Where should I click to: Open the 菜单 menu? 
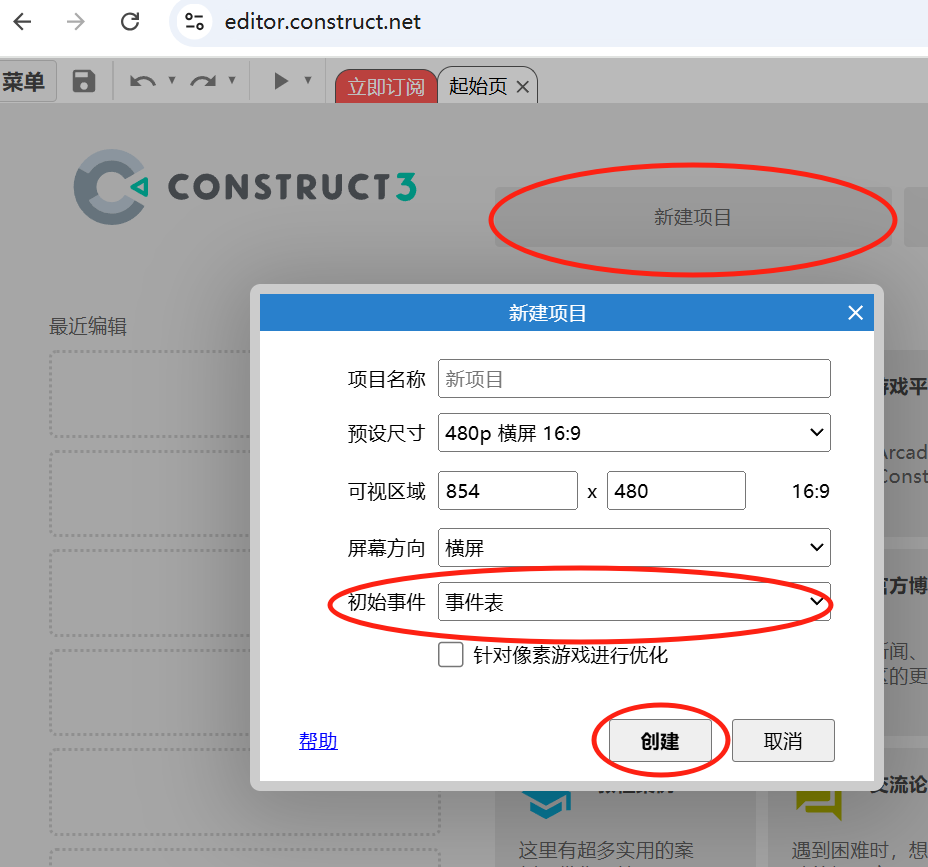point(24,81)
